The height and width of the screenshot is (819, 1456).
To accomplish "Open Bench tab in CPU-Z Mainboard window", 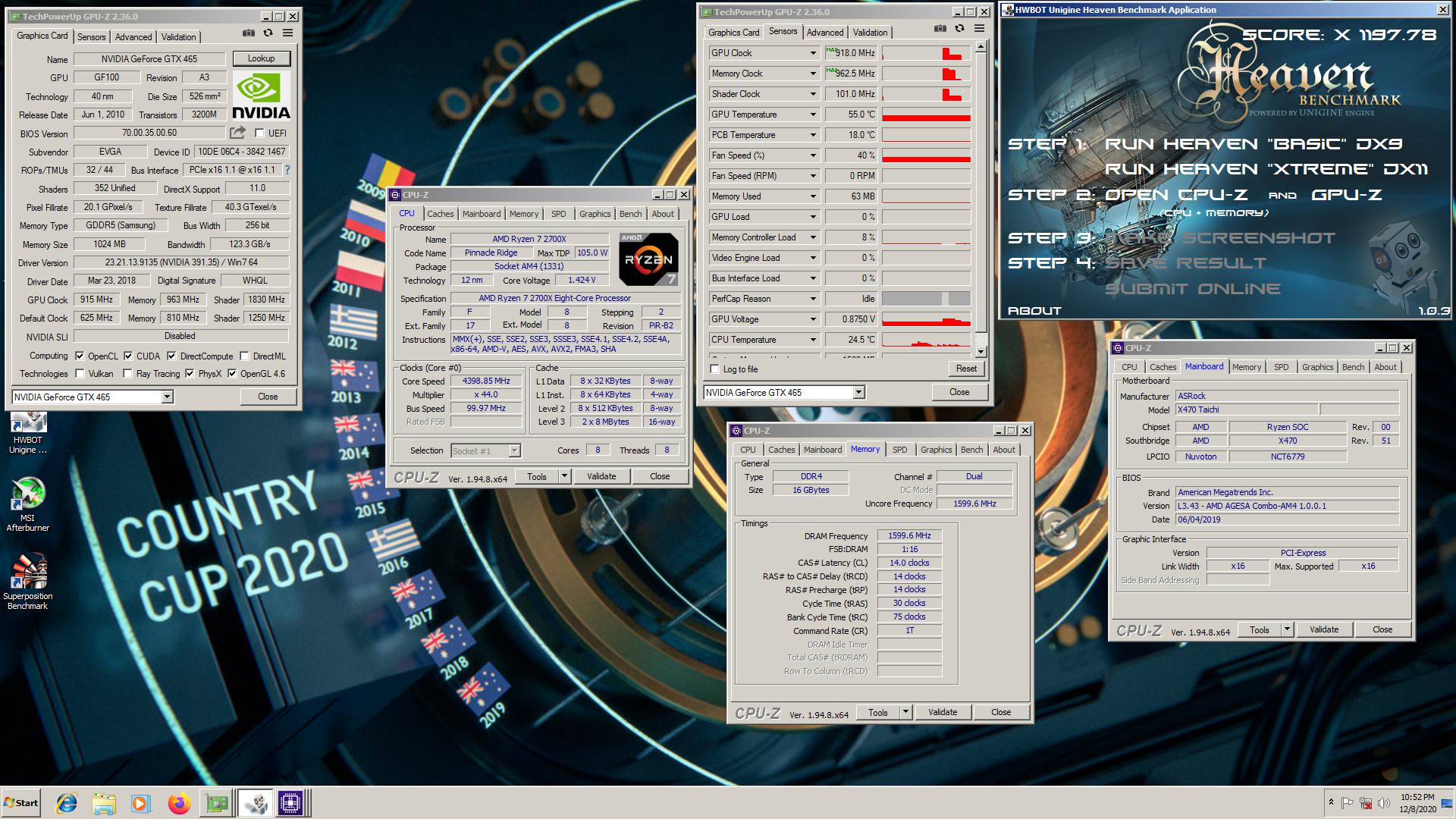I will tap(1353, 367).
